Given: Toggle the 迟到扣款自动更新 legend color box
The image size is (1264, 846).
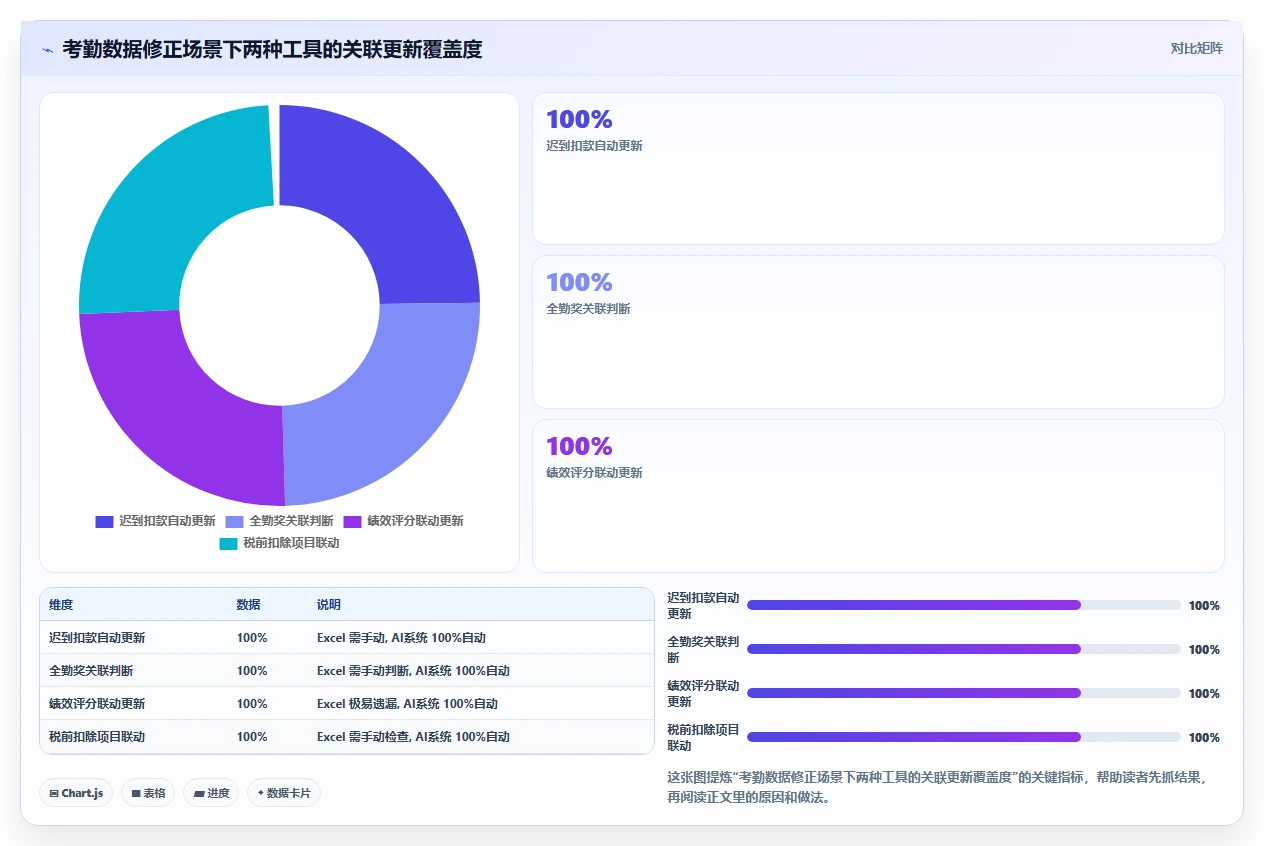Looking at the screenshot, I should 104,521.
